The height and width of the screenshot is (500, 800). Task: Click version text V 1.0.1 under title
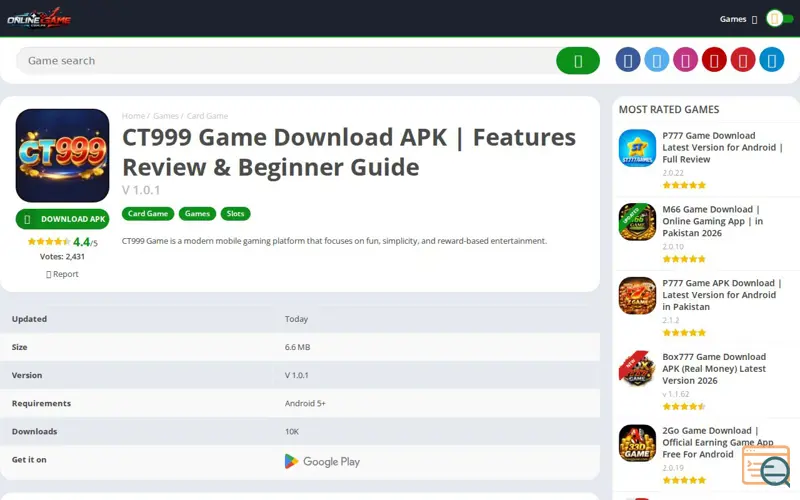point(141,190)
